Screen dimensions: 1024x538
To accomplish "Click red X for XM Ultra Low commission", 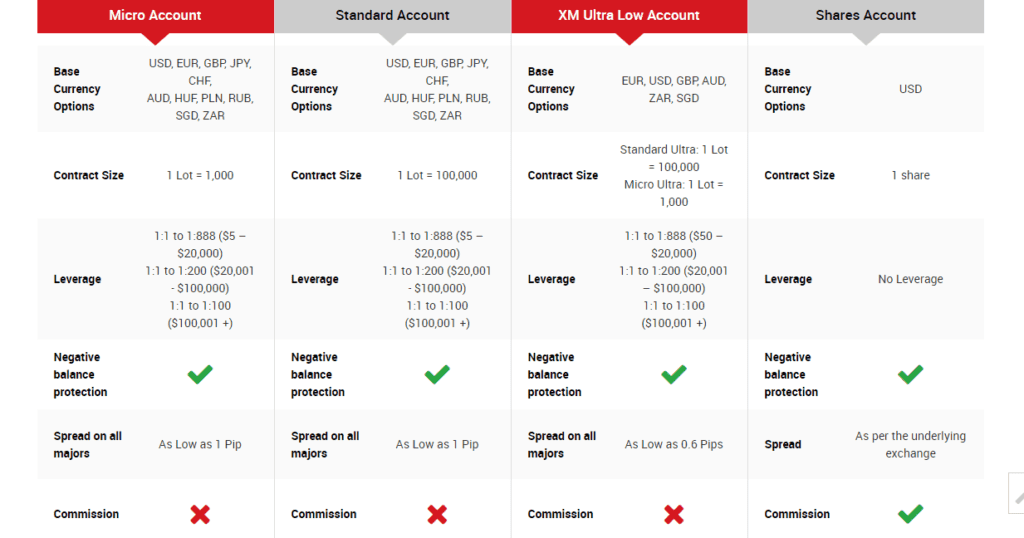I will point(673,514).
